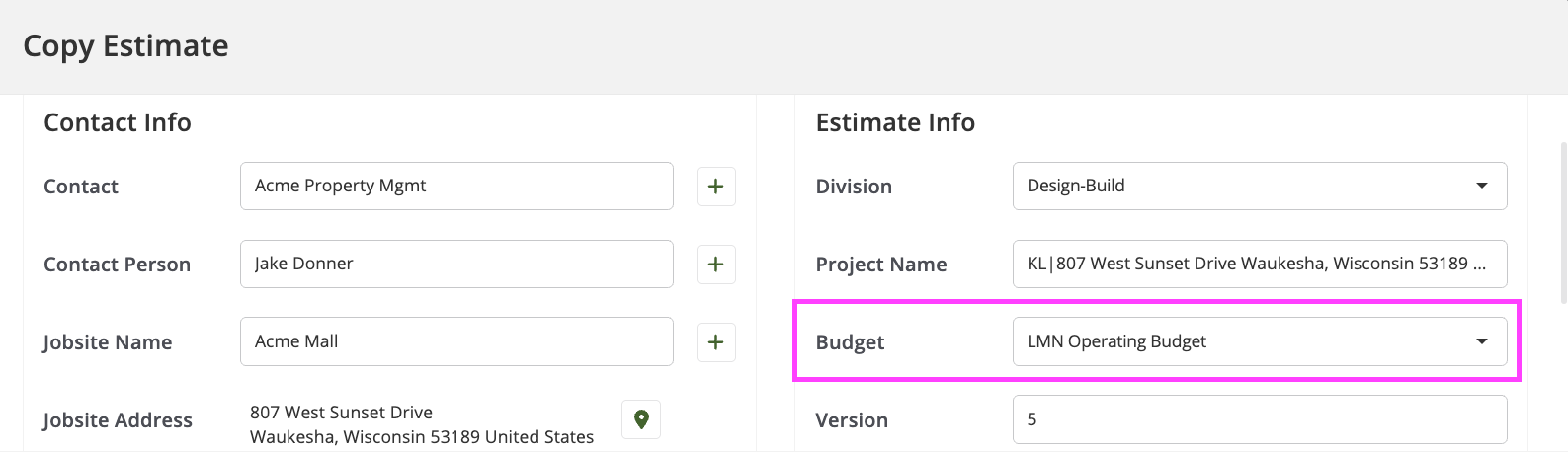1568x454 pixels.
Task: Click the Contact Person label
Action: point(117,265)
